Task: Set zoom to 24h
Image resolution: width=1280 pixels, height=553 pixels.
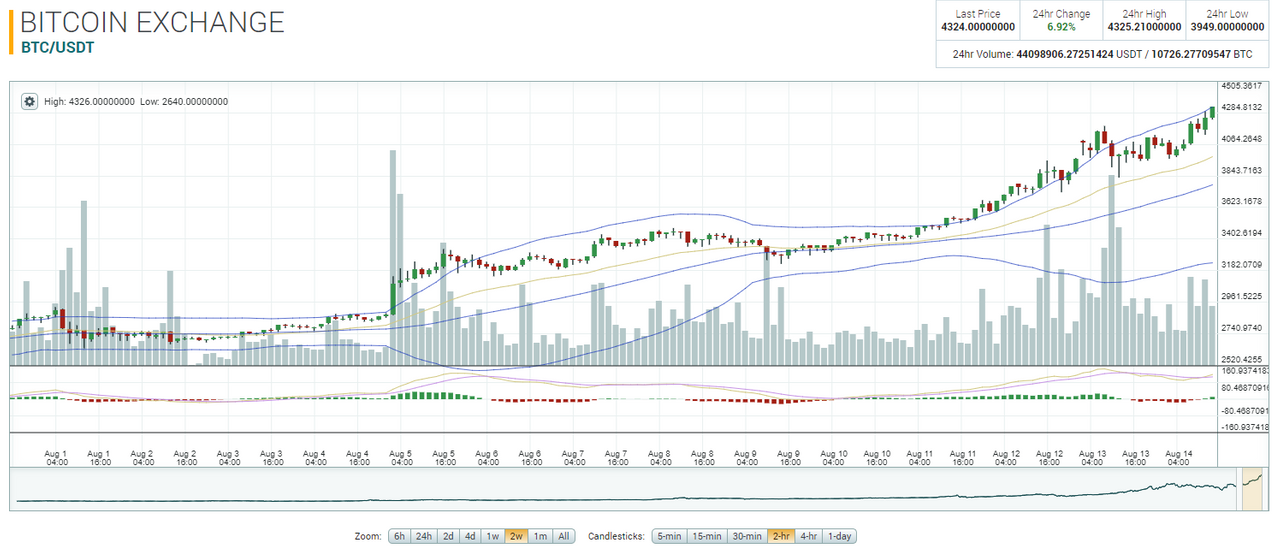Action: 424,536
